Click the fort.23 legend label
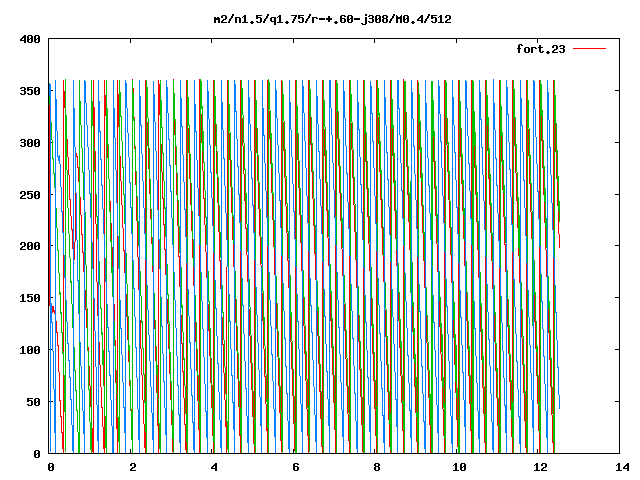 [541, 49]
